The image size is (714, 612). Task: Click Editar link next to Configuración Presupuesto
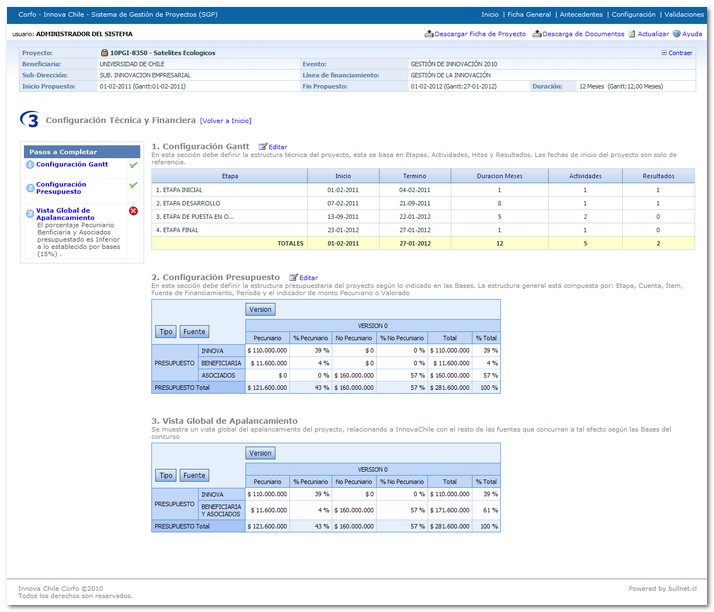point(308,278)
